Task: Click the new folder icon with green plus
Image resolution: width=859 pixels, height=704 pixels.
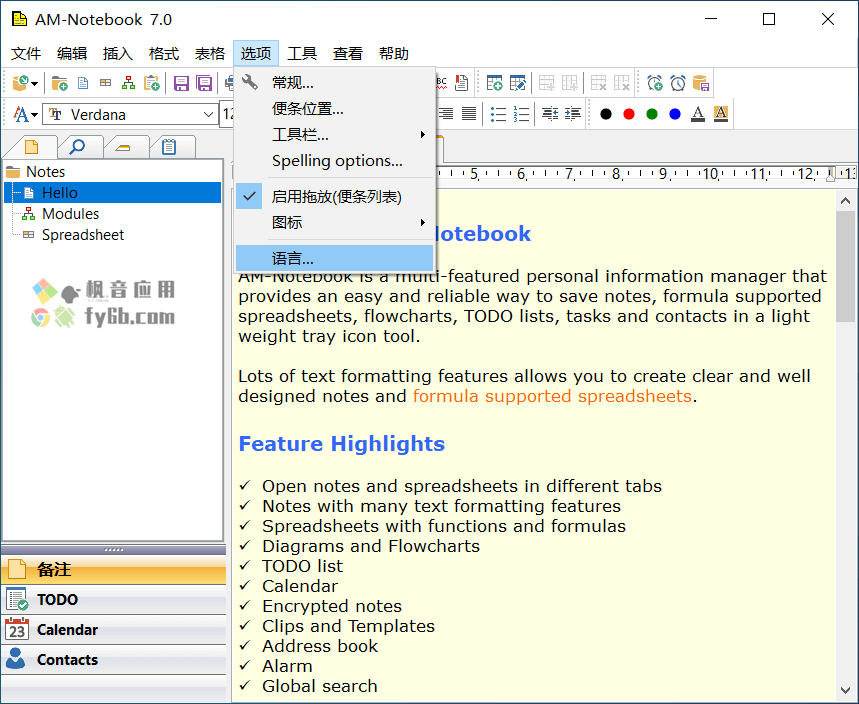Action: 59,83
